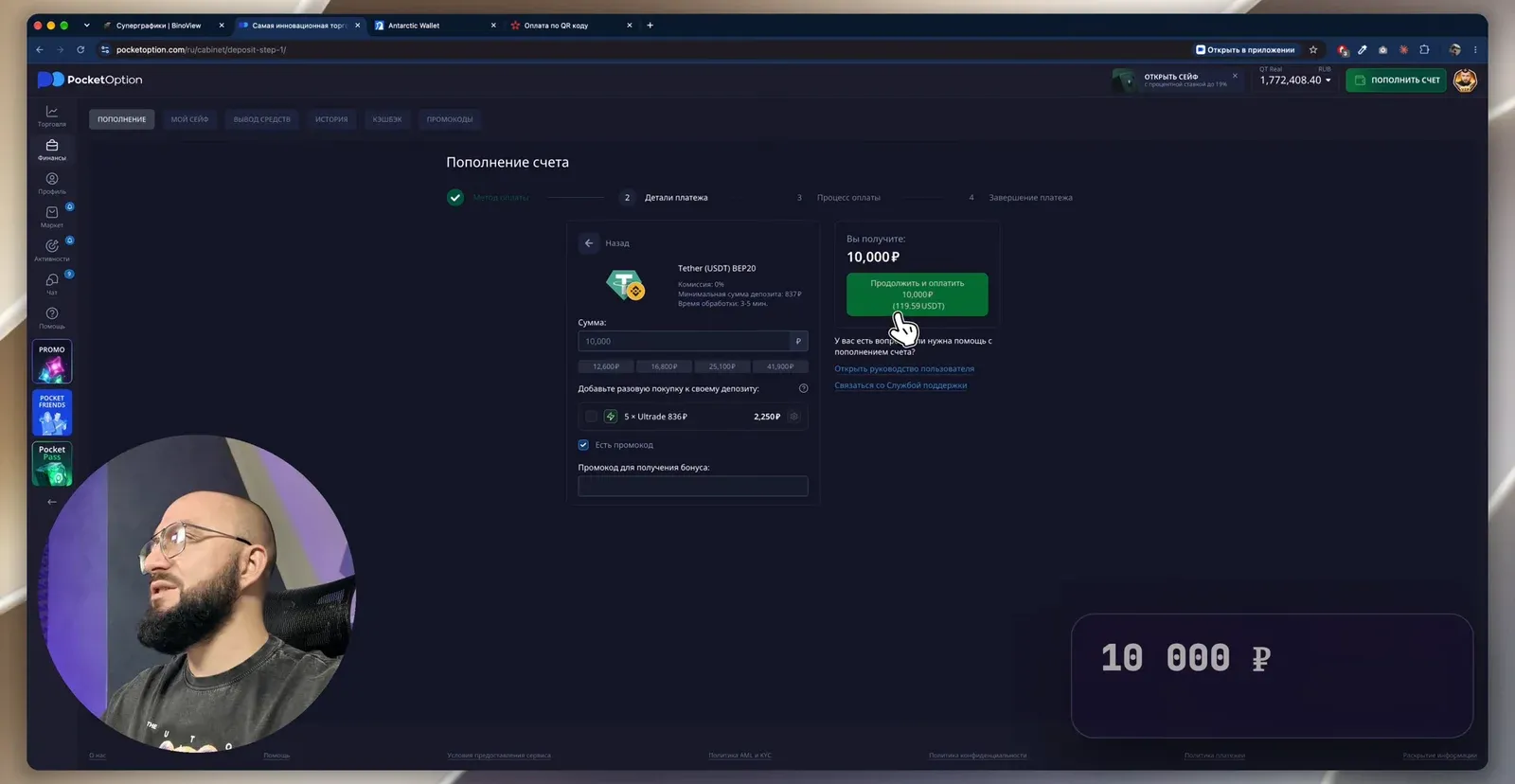The height and width of the screenshot is (784, 1515).
Task: Open settings gear for the Ultrade offer
Action: point(794,417)
